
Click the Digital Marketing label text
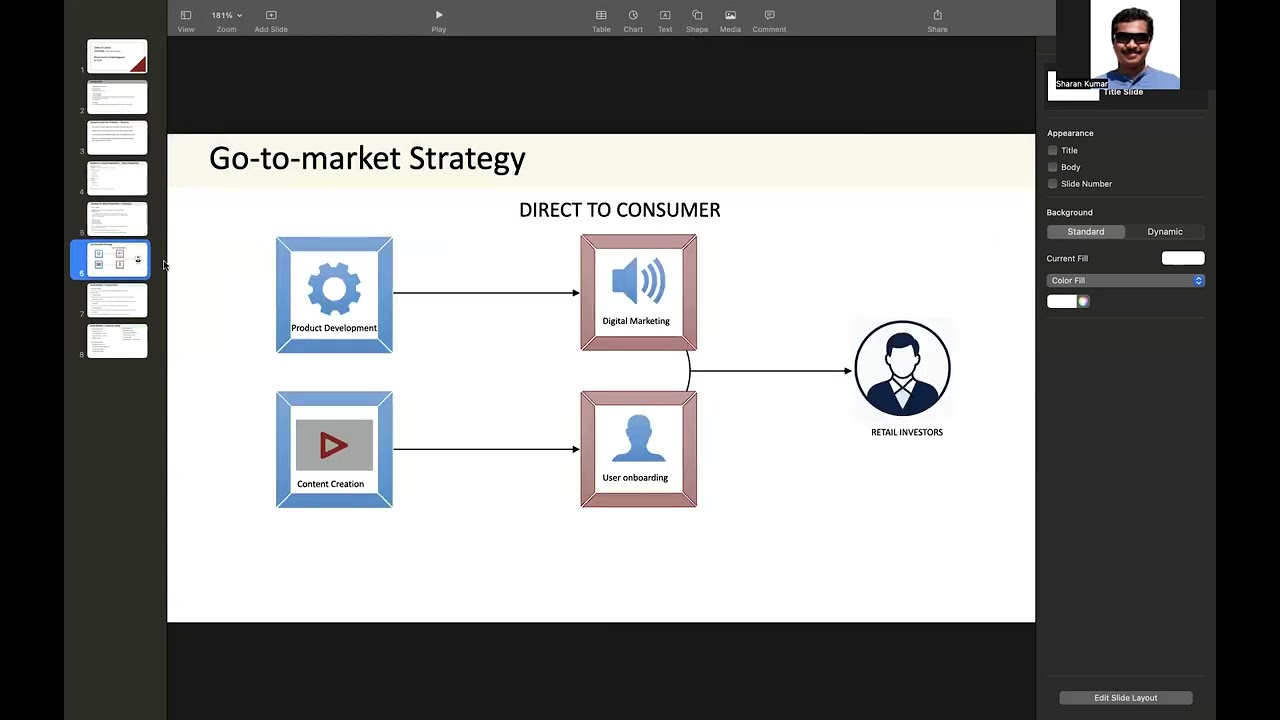click(636, 321)
